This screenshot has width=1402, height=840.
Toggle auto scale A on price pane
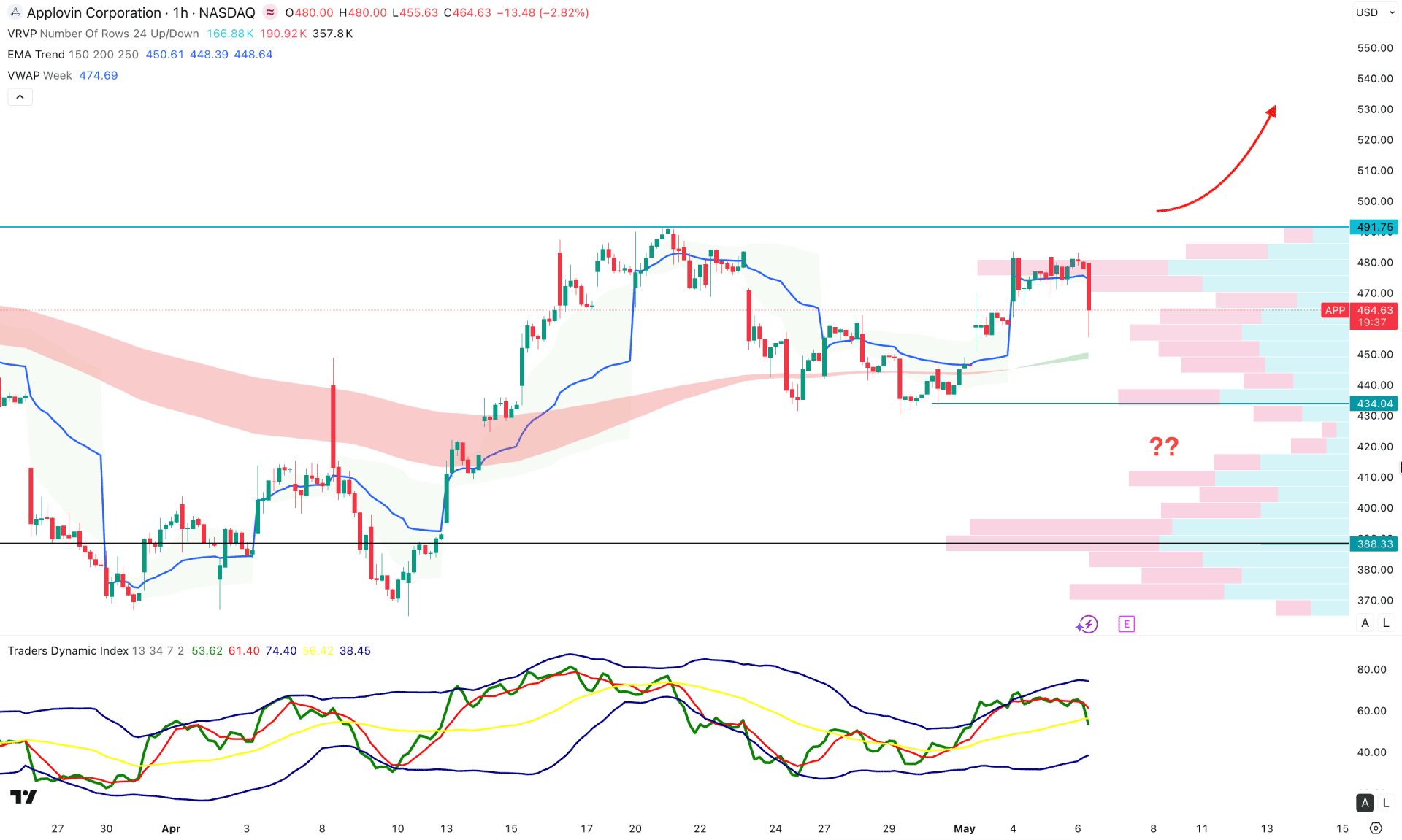point(1365,623)
